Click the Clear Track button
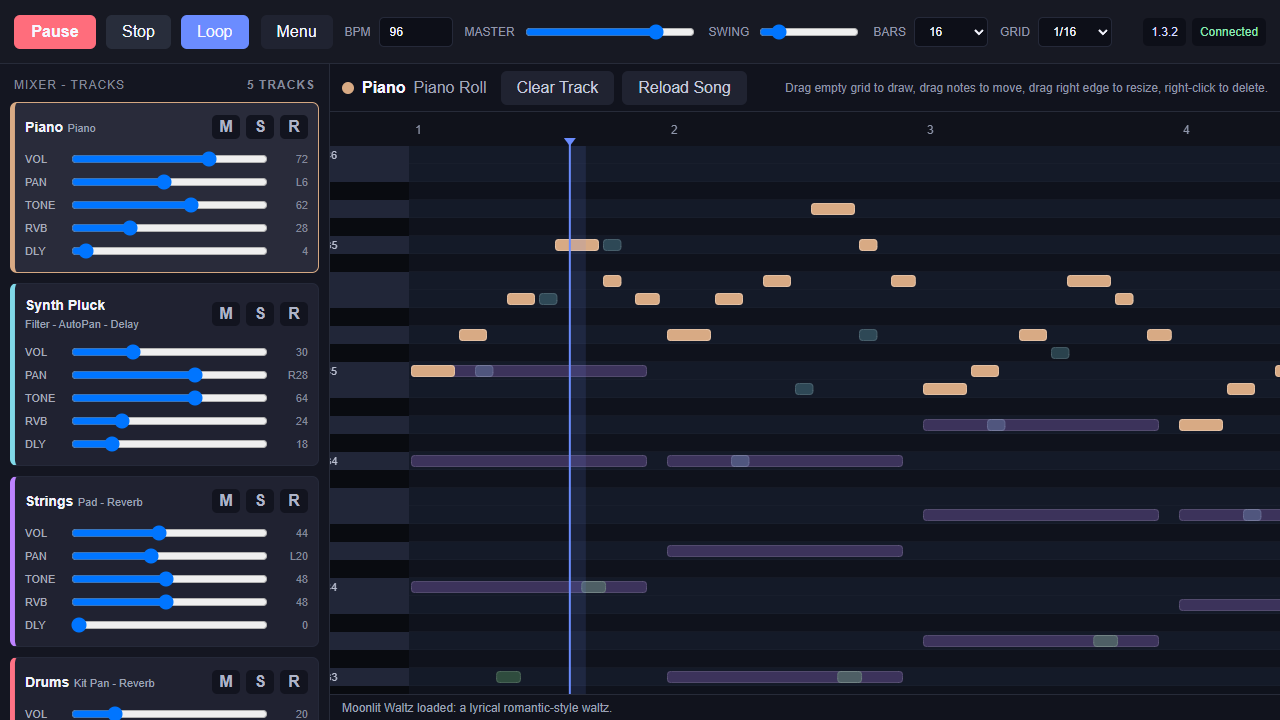 click(x=557, y=88)
